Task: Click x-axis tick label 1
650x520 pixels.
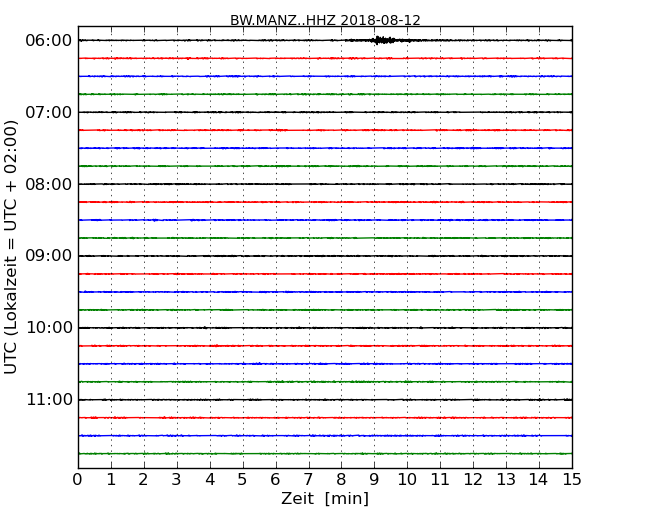Action: 111,480
